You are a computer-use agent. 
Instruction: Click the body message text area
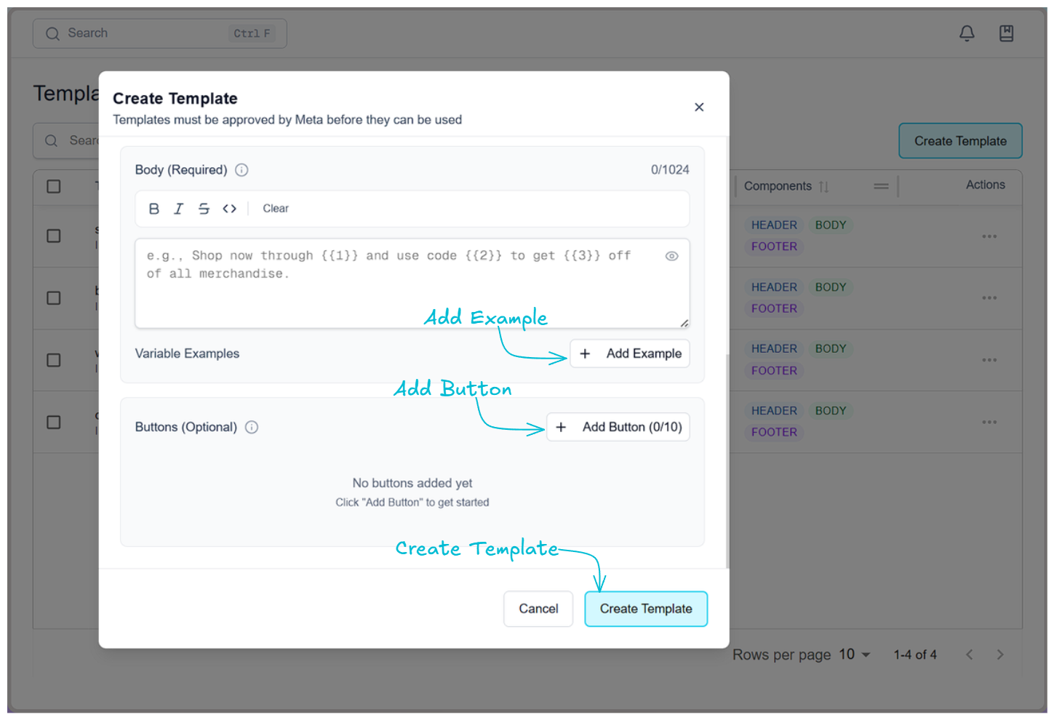pyautogui.click(x=400, y=290)
